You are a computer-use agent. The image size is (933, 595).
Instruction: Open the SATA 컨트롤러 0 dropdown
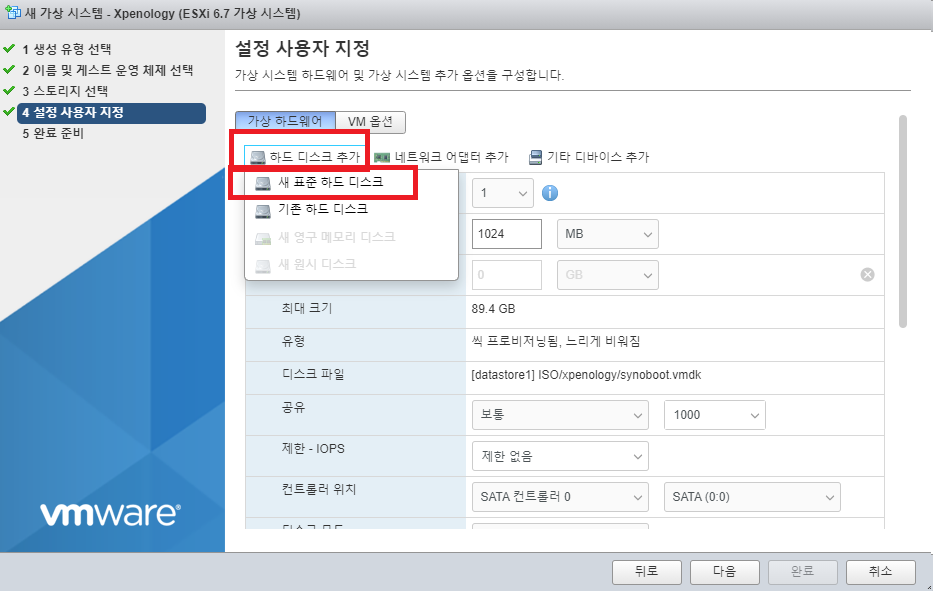pos(560,497)
